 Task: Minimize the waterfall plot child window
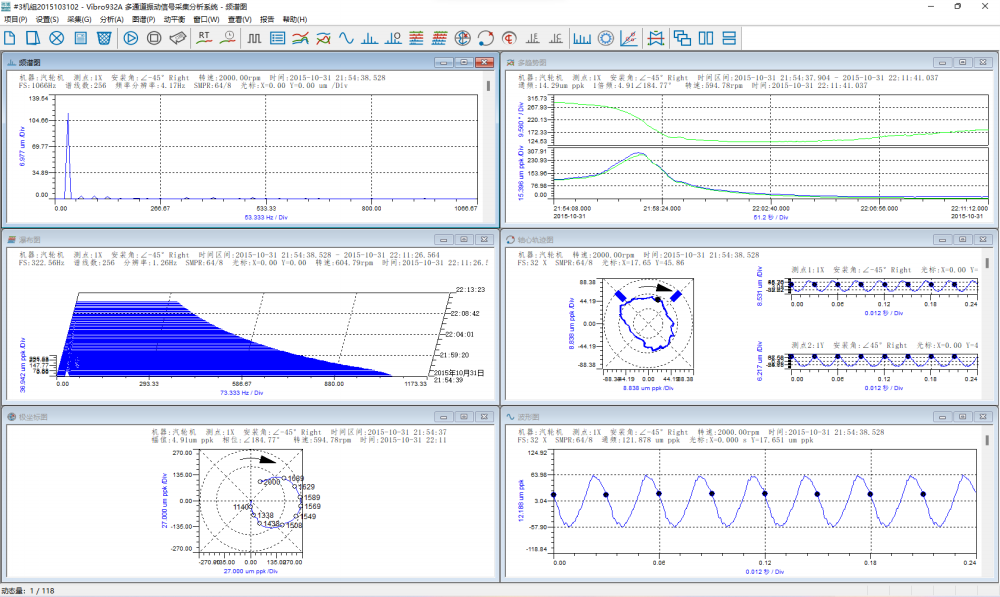(x=444, y=240)
